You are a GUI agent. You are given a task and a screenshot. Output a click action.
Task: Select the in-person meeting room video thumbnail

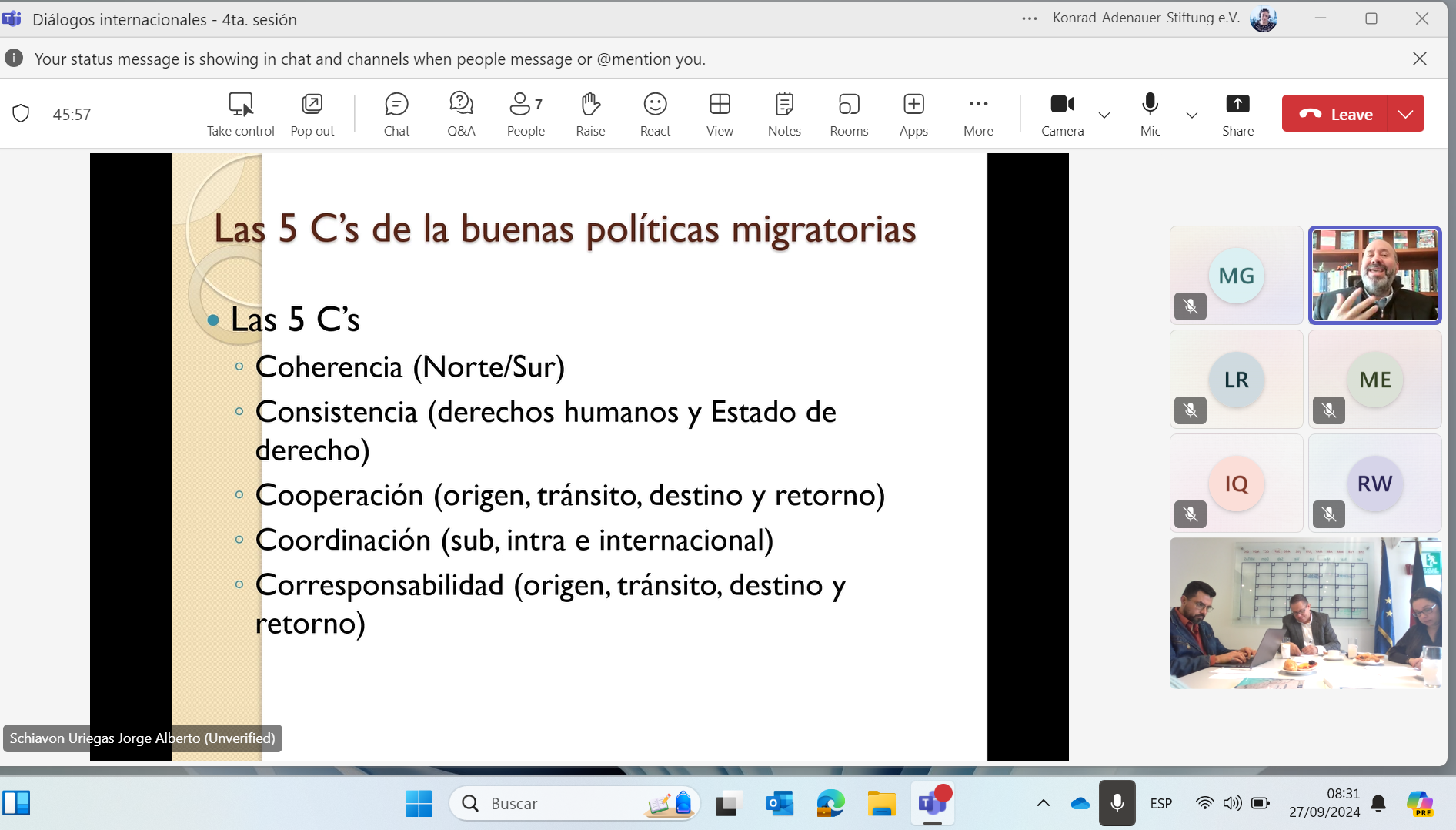point(1305,613)
